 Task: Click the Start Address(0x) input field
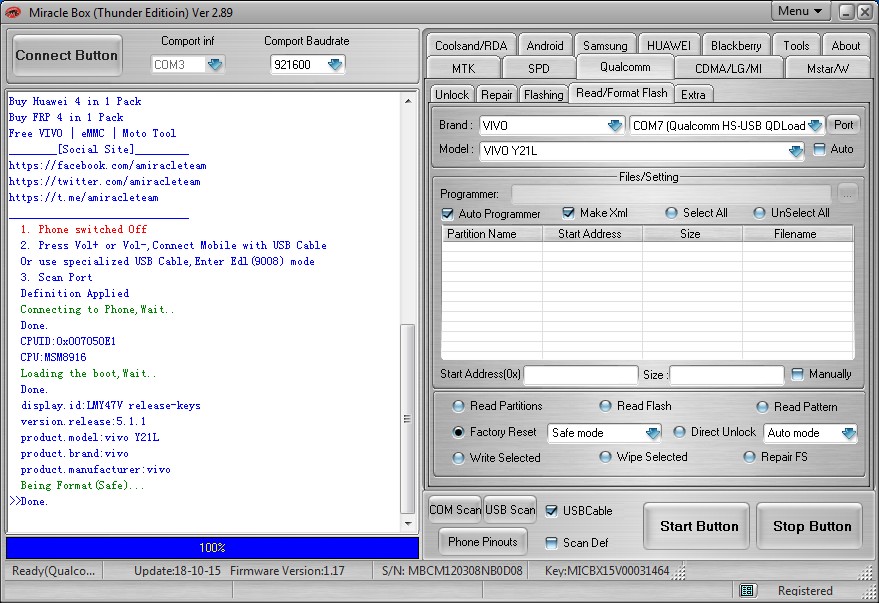581,374
